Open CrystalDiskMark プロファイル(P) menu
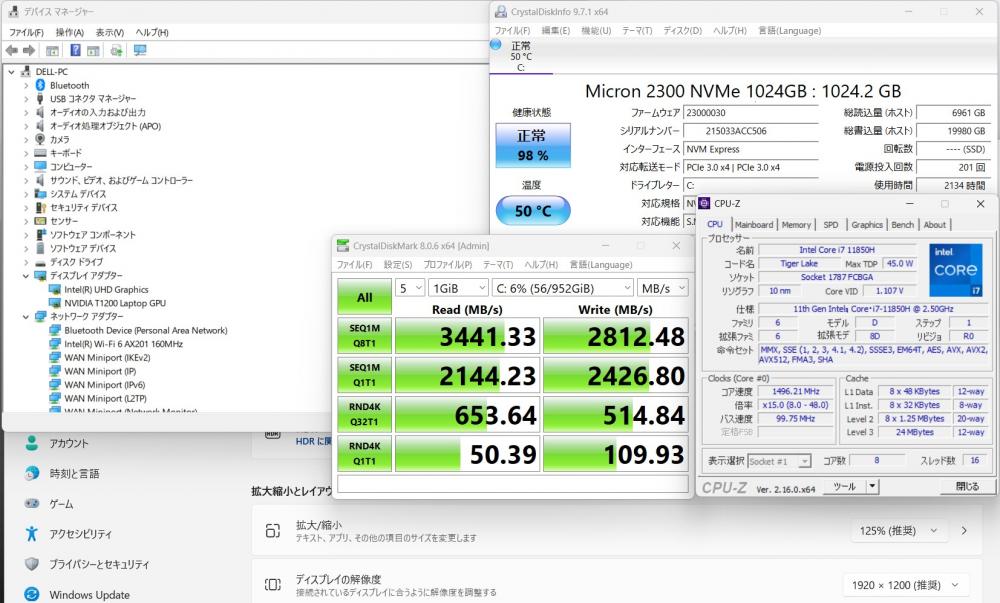The width and height of the screenshot is (1000, 603). click(x=448, y=265)
